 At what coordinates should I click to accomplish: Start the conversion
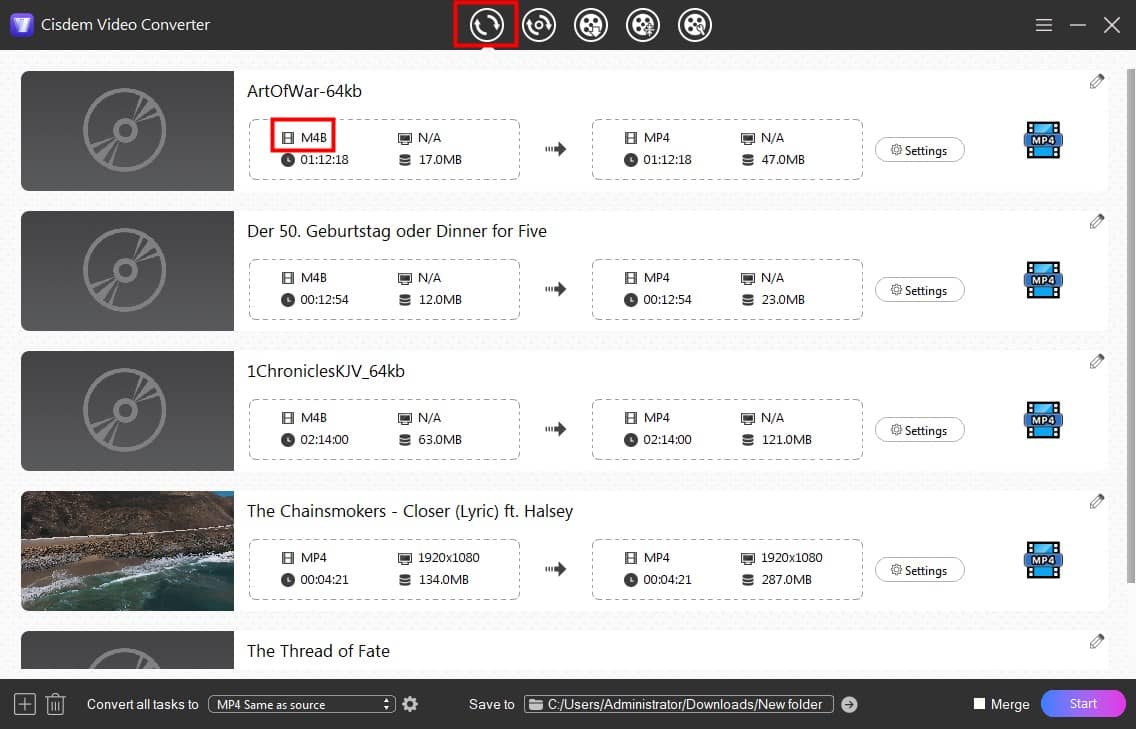pyautogui.click(x=1083, y=704)
